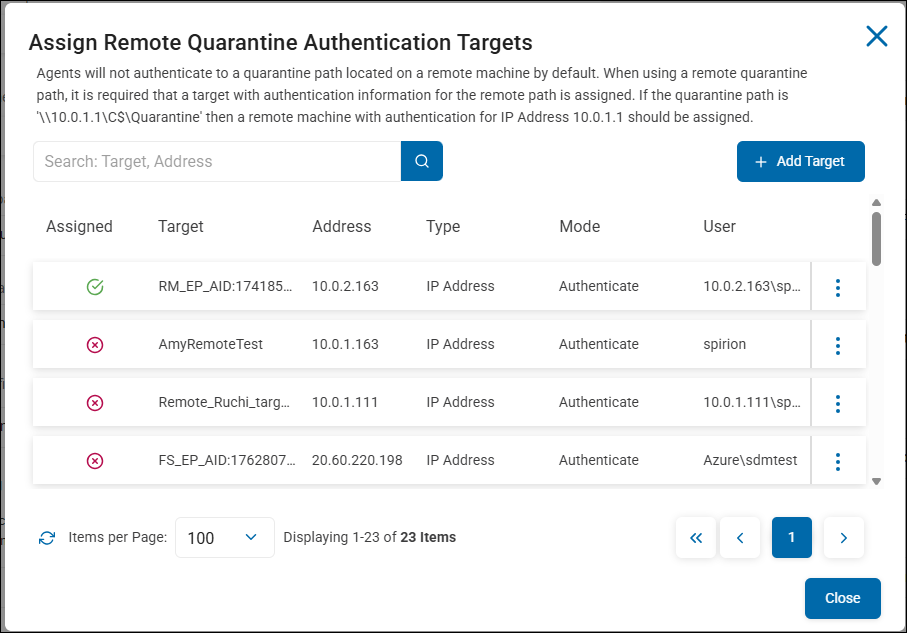Sort by the Target column header

click(x=181, y=227)
